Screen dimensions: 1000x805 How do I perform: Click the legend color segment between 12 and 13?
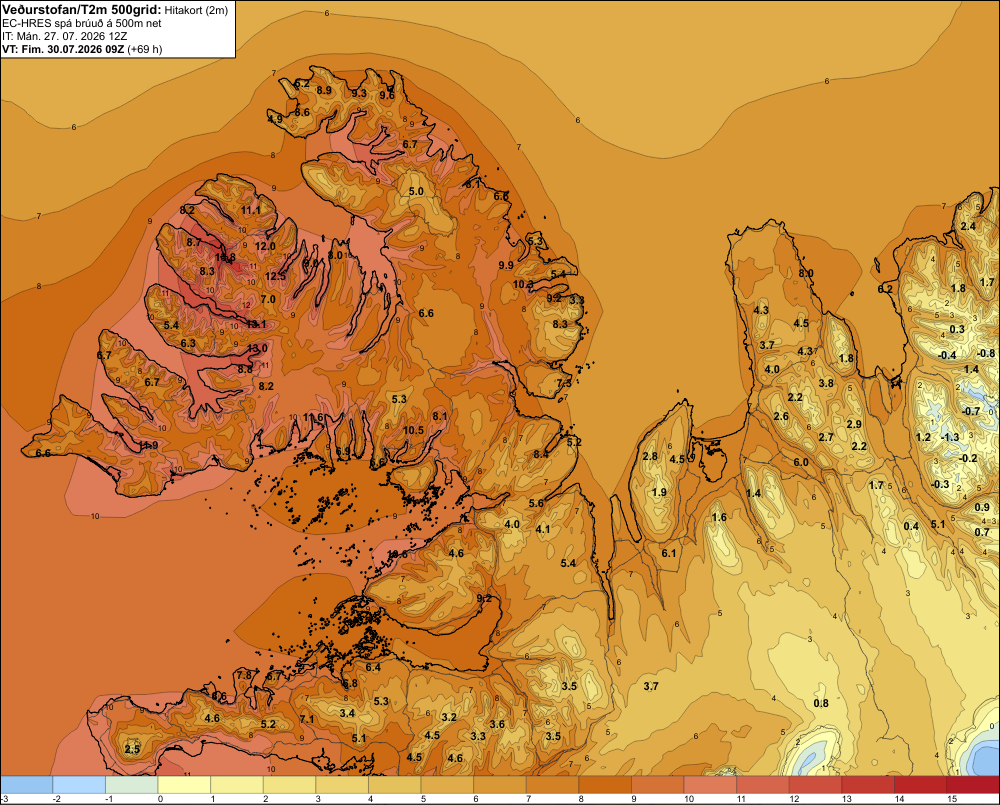coord(815,784)
